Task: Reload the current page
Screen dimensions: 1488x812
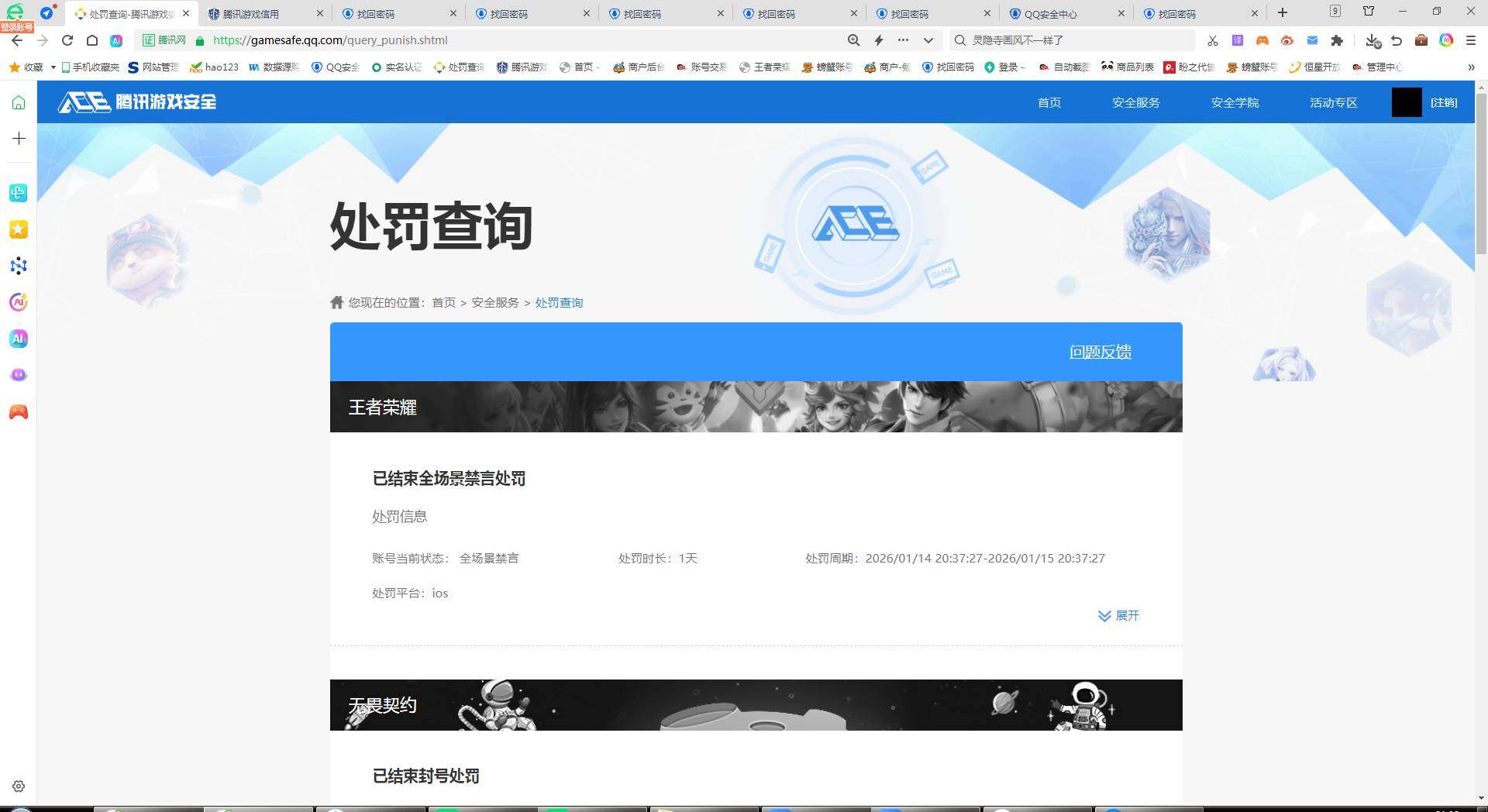Action: tap(67, 40)
